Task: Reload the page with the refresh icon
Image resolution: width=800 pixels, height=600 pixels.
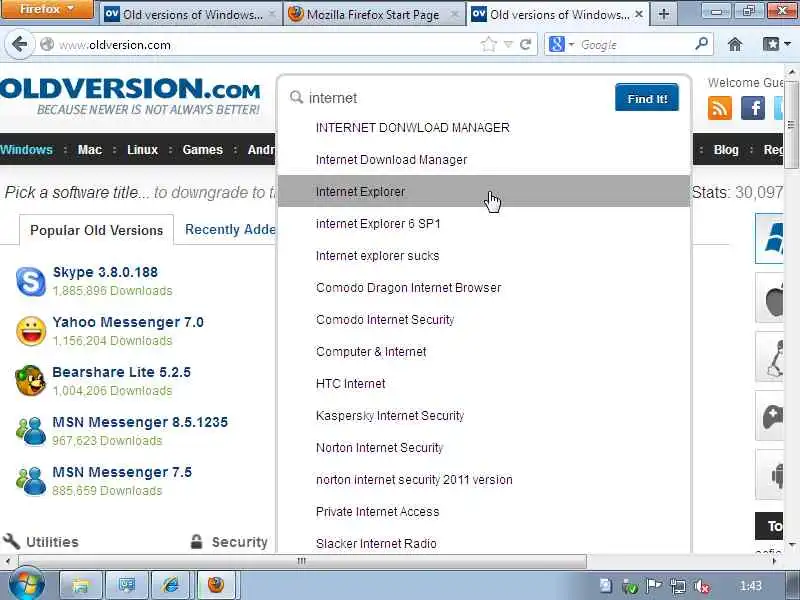Action: point(526,45)
